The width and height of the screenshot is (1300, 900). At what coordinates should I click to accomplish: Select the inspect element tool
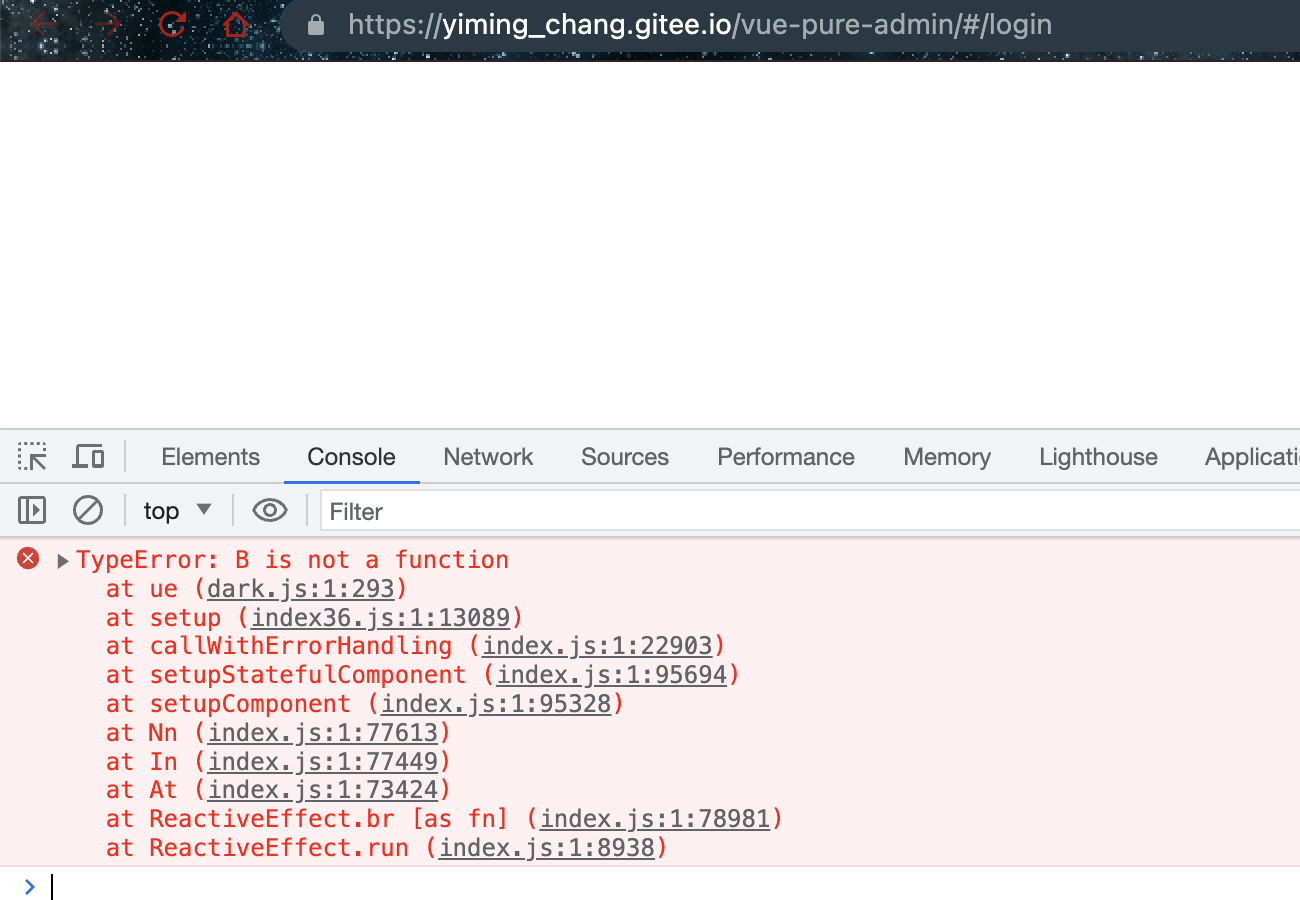pos(31,456)
